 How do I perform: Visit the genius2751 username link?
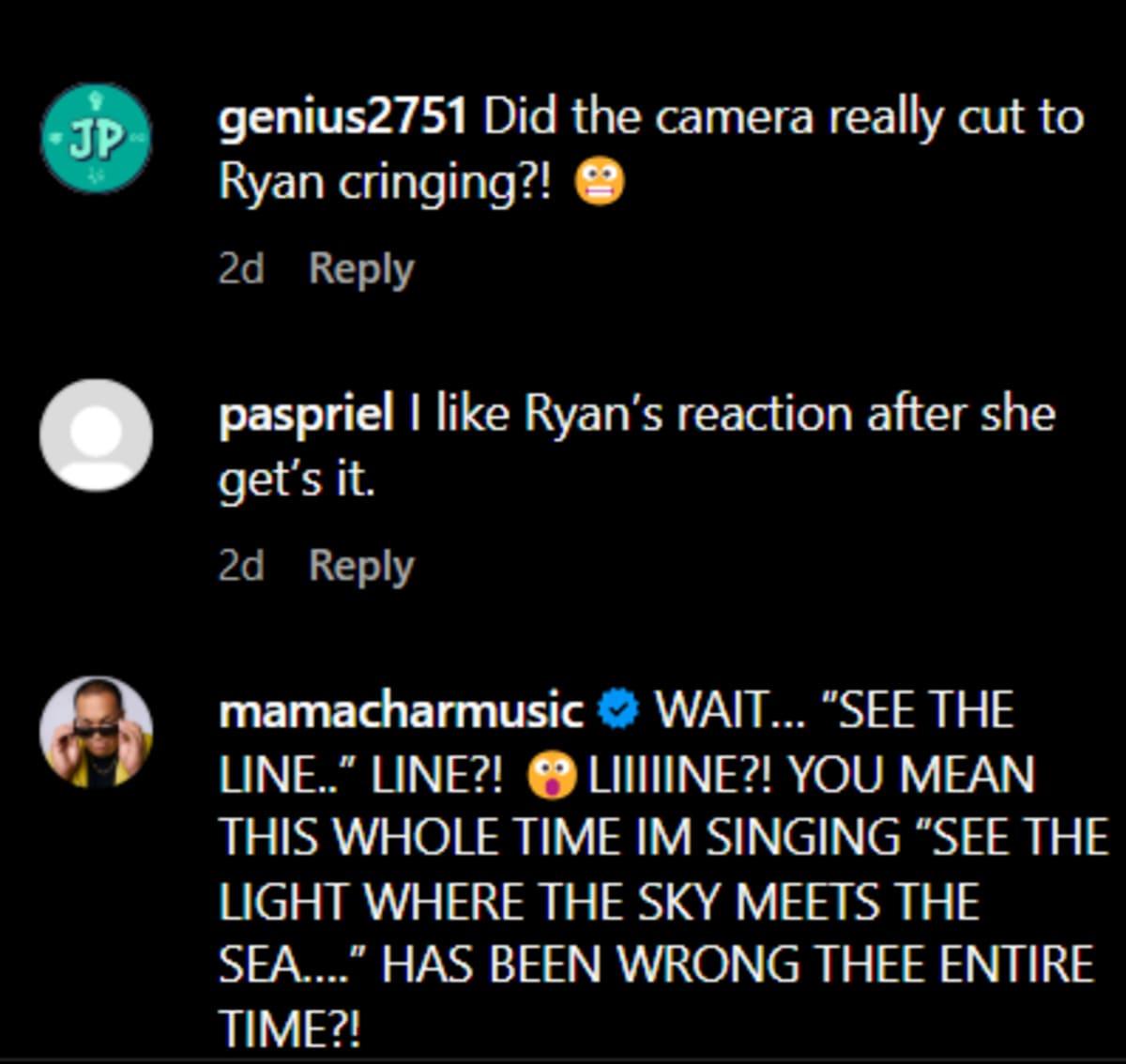pos(342,118)
